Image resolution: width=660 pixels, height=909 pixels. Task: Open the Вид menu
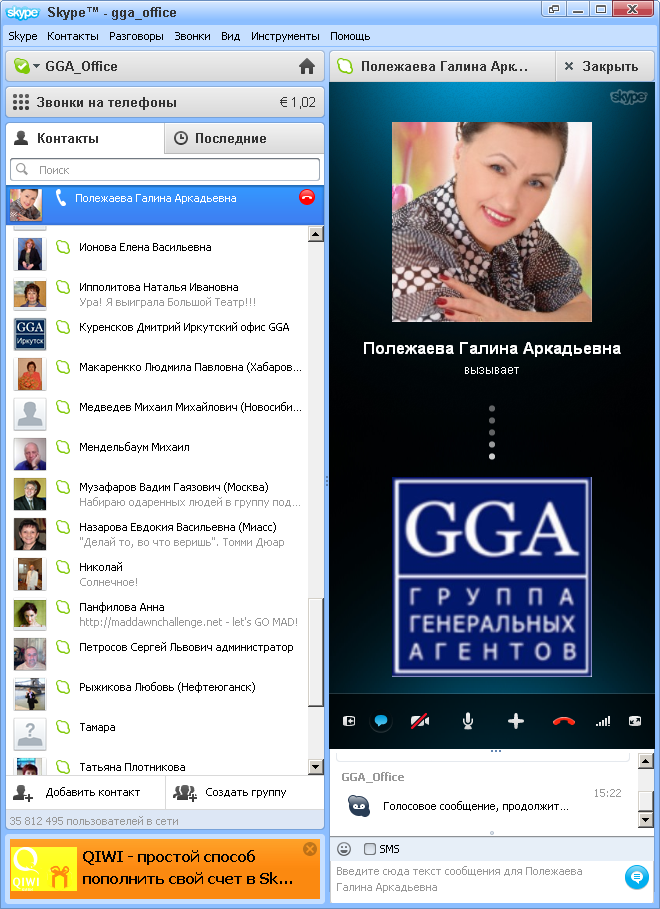[230, 36]
